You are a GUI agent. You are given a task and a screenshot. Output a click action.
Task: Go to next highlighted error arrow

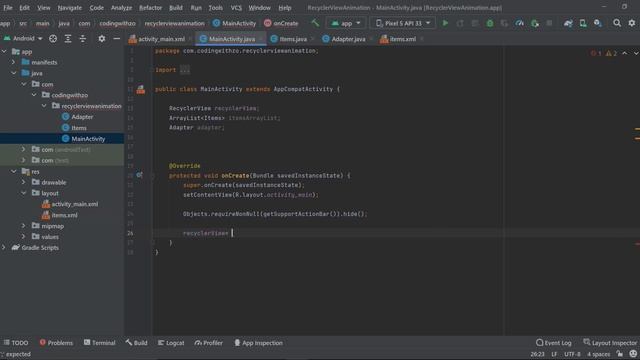click(636, 53)
